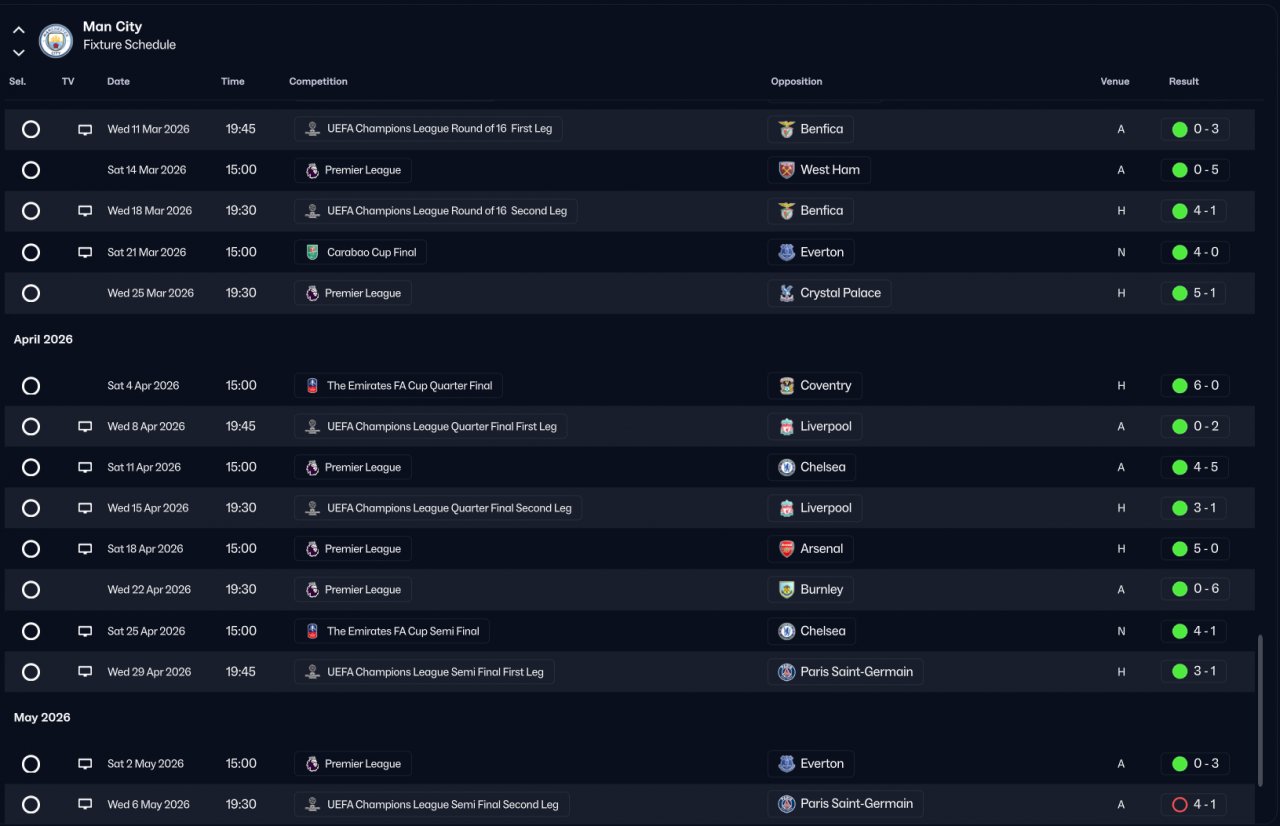
Task: Select the Coventry fixture radio circle
Action: pyautogui.click(x=31, y=386)
